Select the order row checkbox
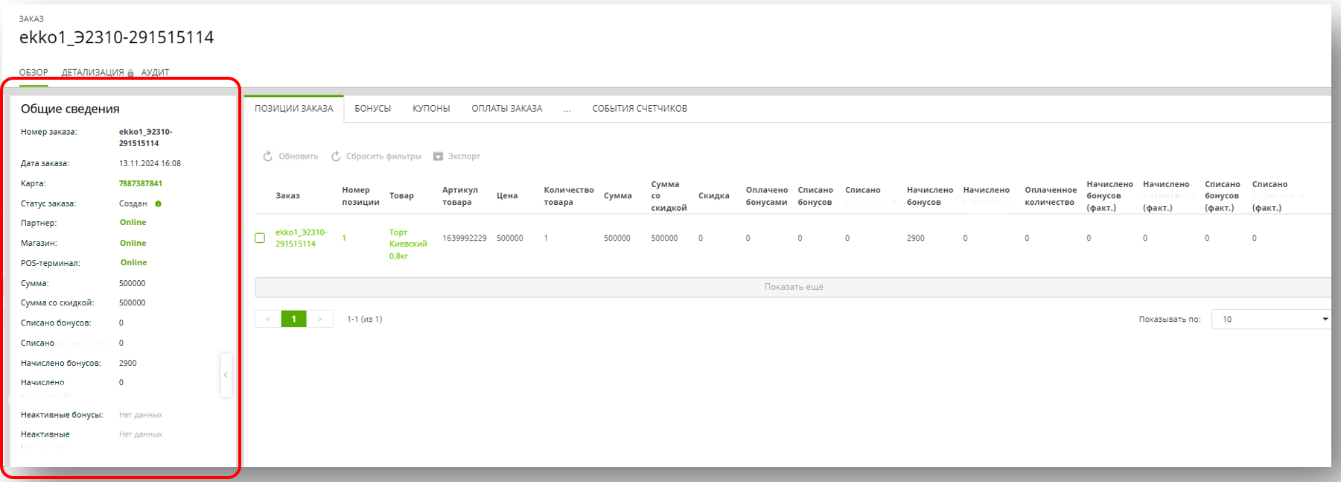 (x=260, y=238)
